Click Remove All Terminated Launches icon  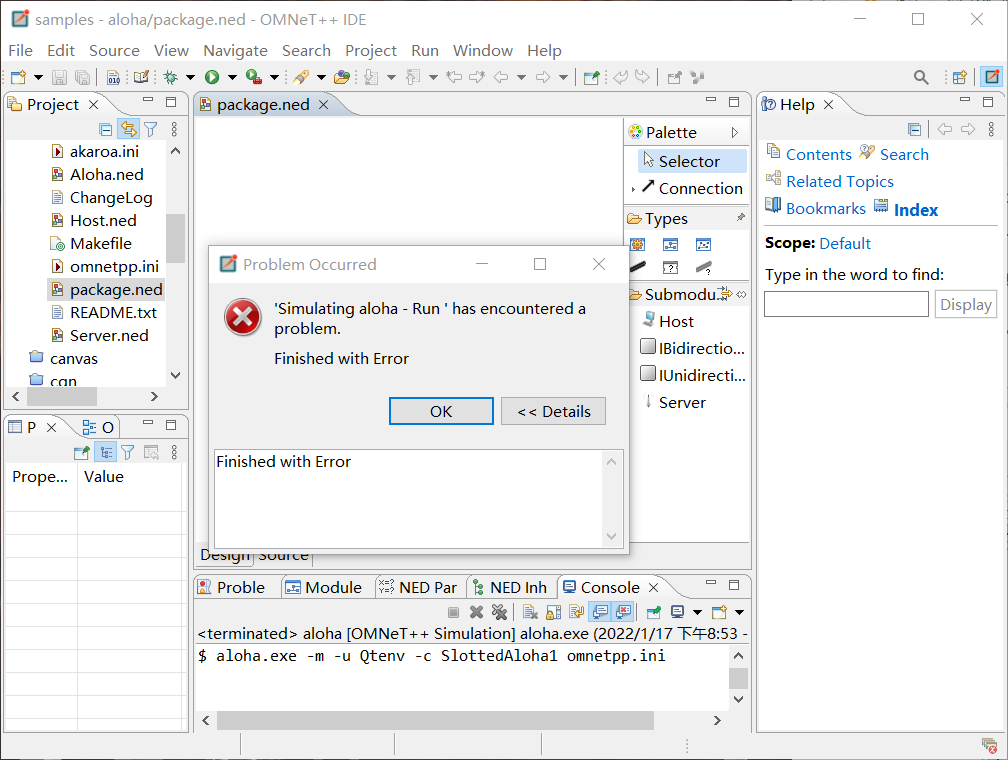(x=499, y=612)
